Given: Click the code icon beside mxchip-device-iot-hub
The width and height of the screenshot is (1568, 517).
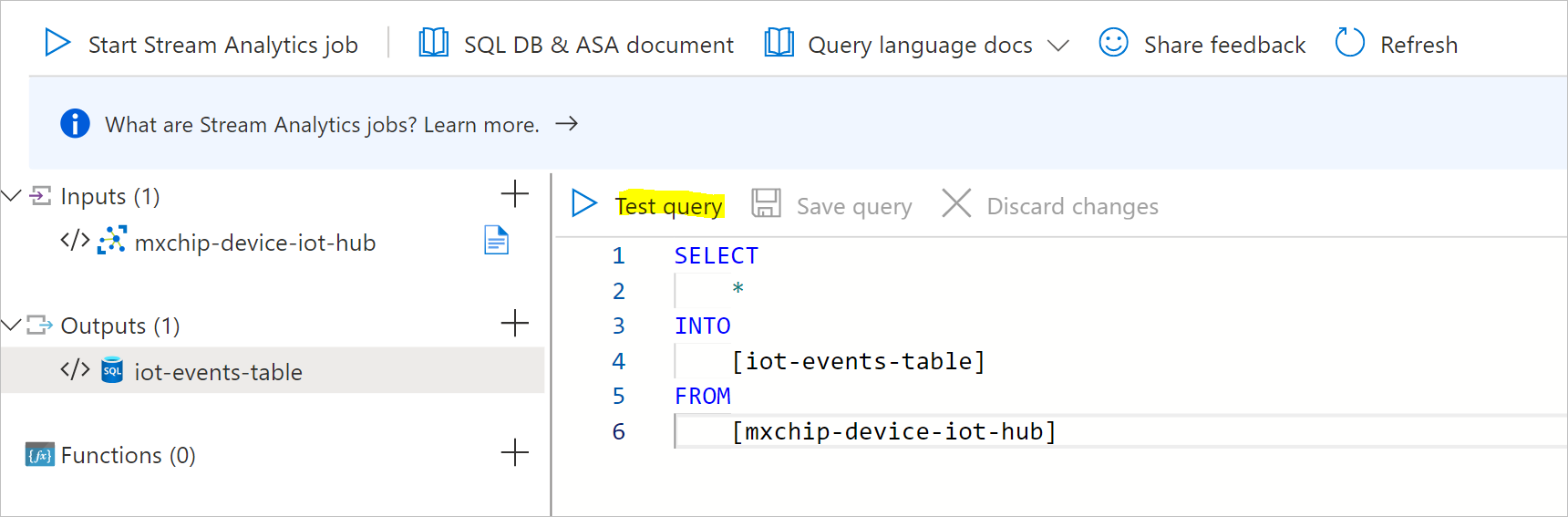Looking at the screenshot, I should pyautogui.click(x=75, y=241).
